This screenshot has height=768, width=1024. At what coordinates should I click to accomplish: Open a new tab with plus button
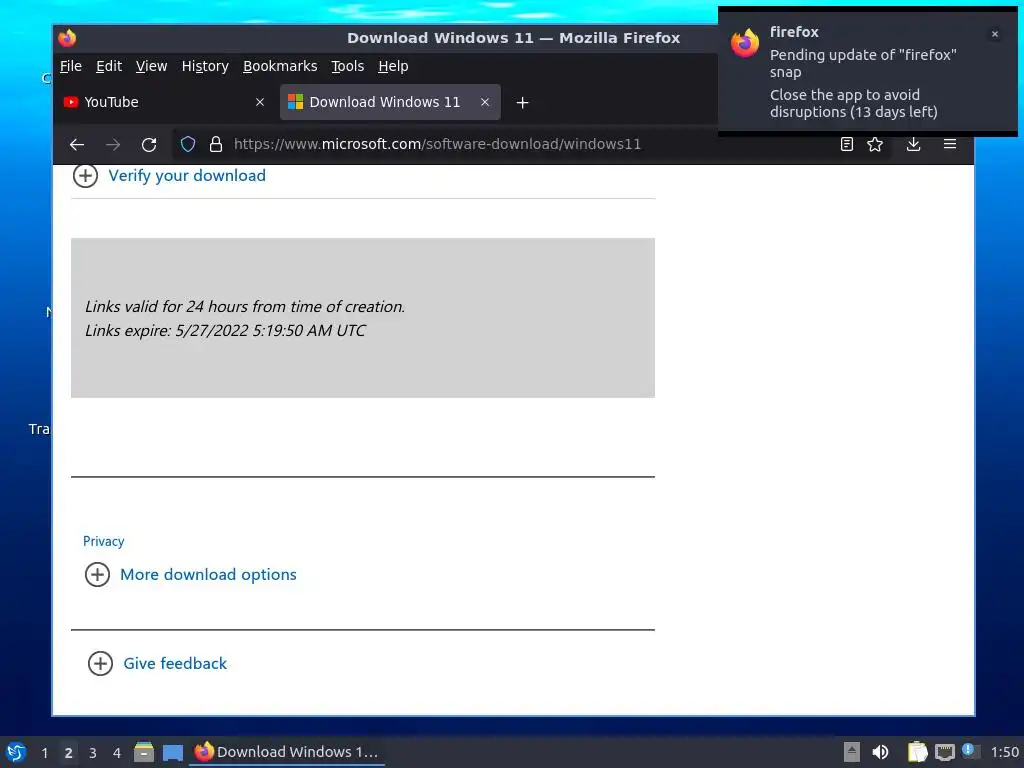pos(522,103)
